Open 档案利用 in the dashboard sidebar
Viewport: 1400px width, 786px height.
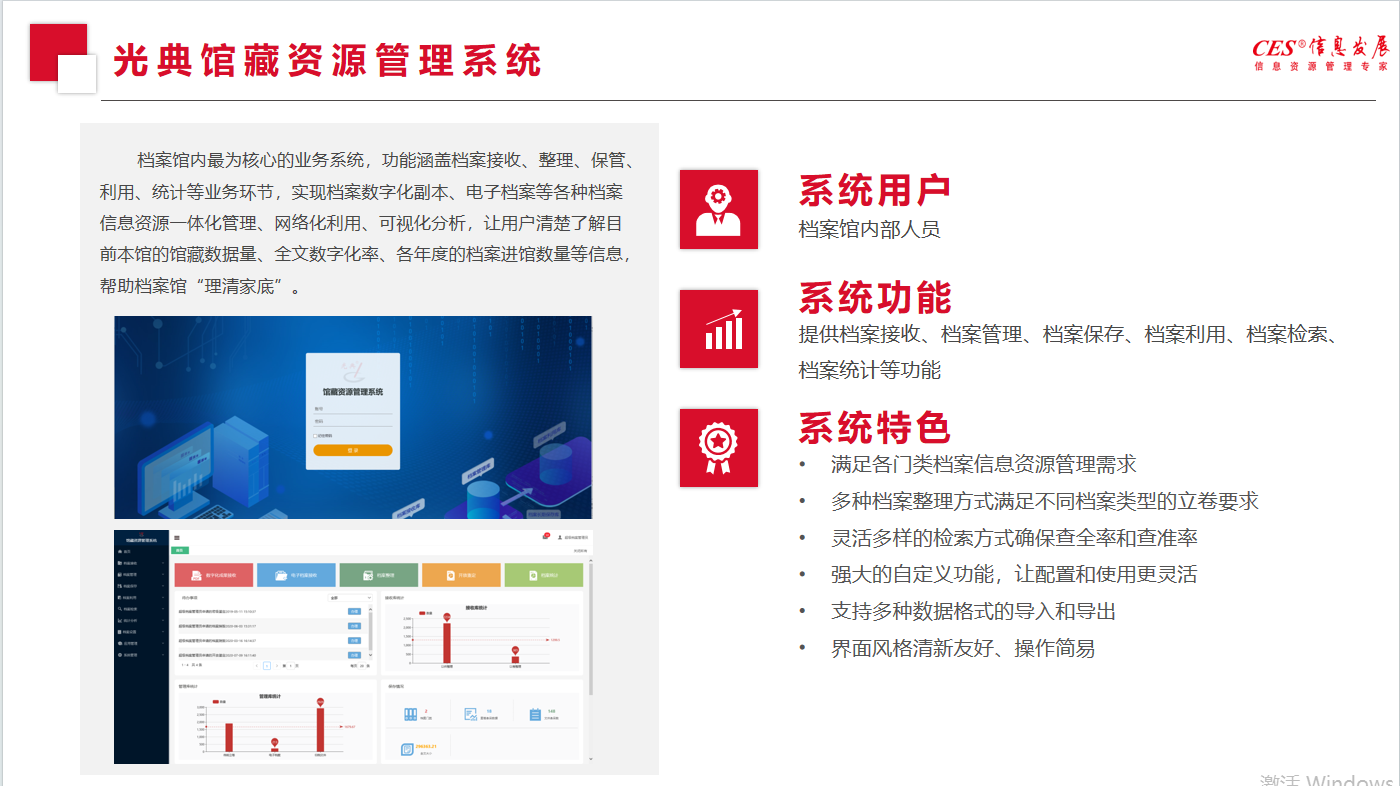pyautogui.click(x=141, y=597)
